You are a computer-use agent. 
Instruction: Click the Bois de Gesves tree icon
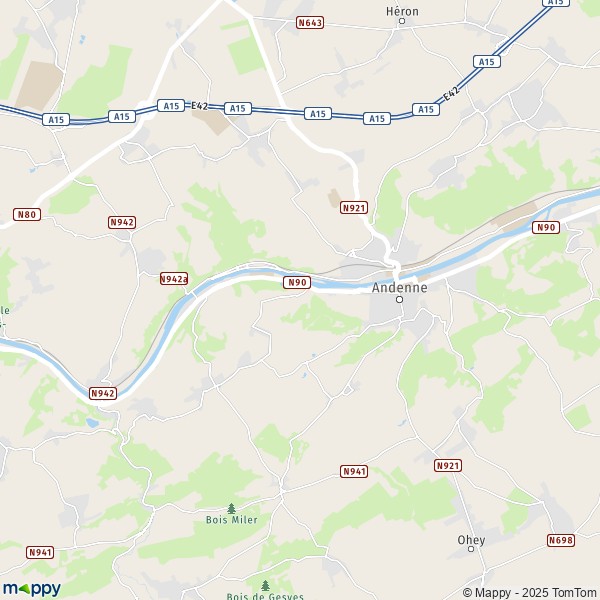point(265,585)
